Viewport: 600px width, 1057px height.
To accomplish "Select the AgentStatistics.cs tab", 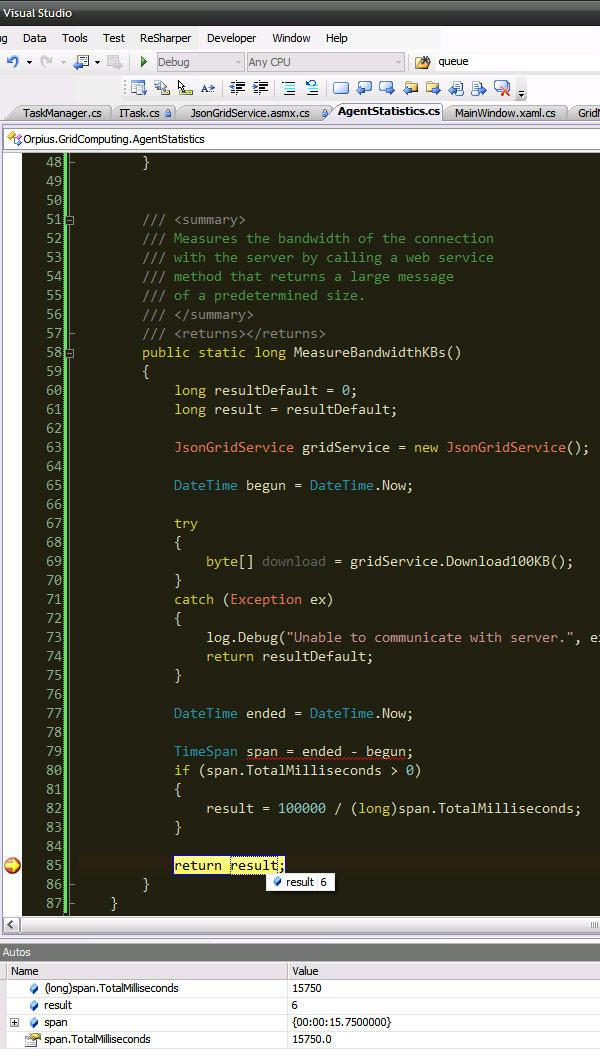I will (x=388, y=111).
